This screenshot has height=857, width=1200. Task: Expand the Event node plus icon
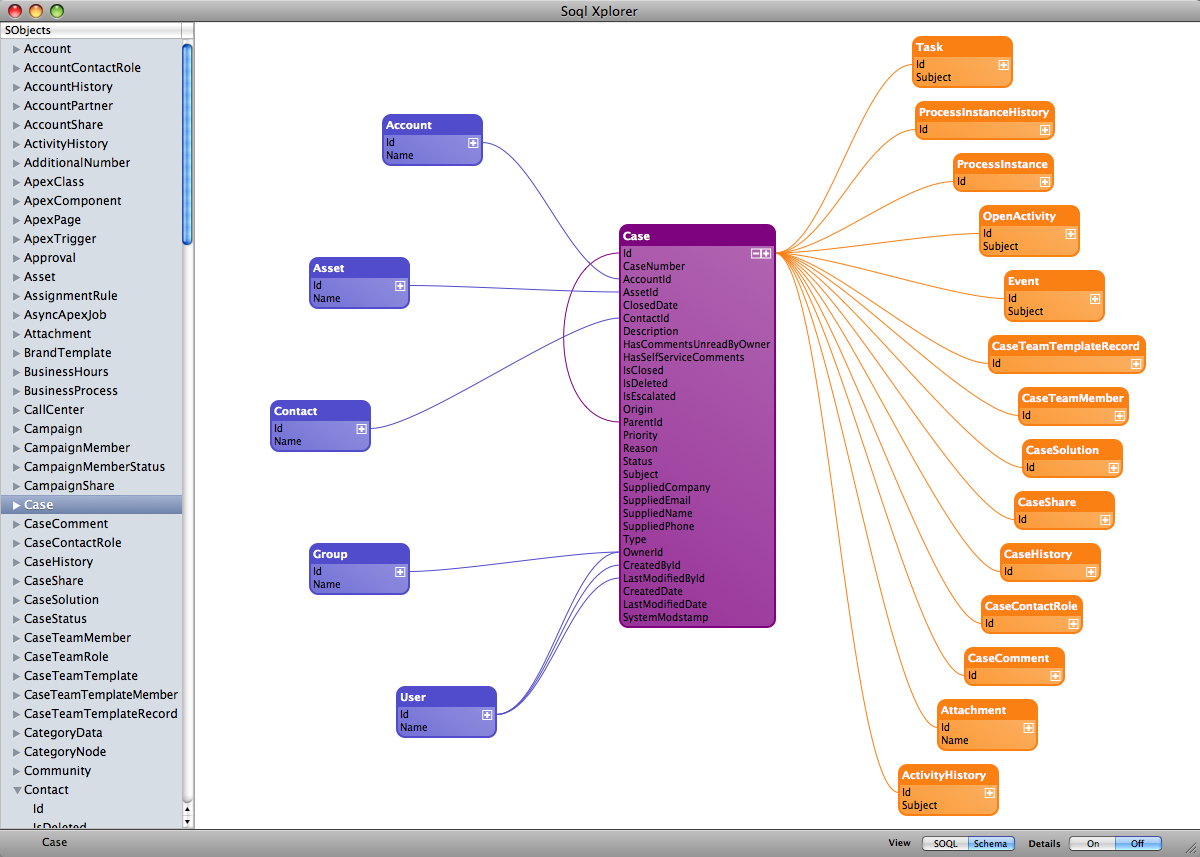pos(1095,299)
